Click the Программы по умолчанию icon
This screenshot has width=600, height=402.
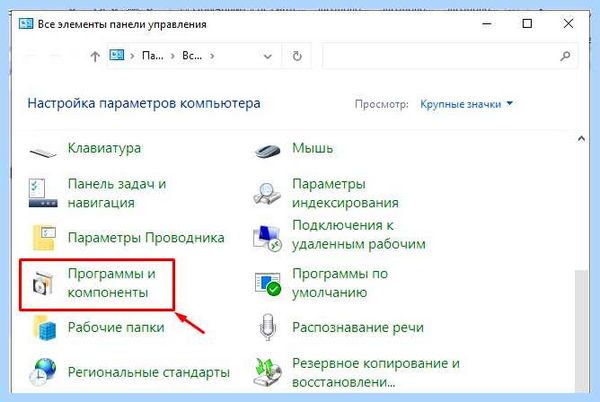point(268,284)
